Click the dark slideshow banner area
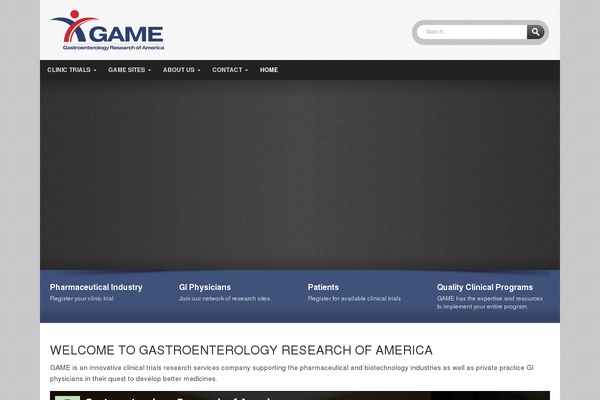This screenshot has width=600, height=400. [x=300, y=175]
